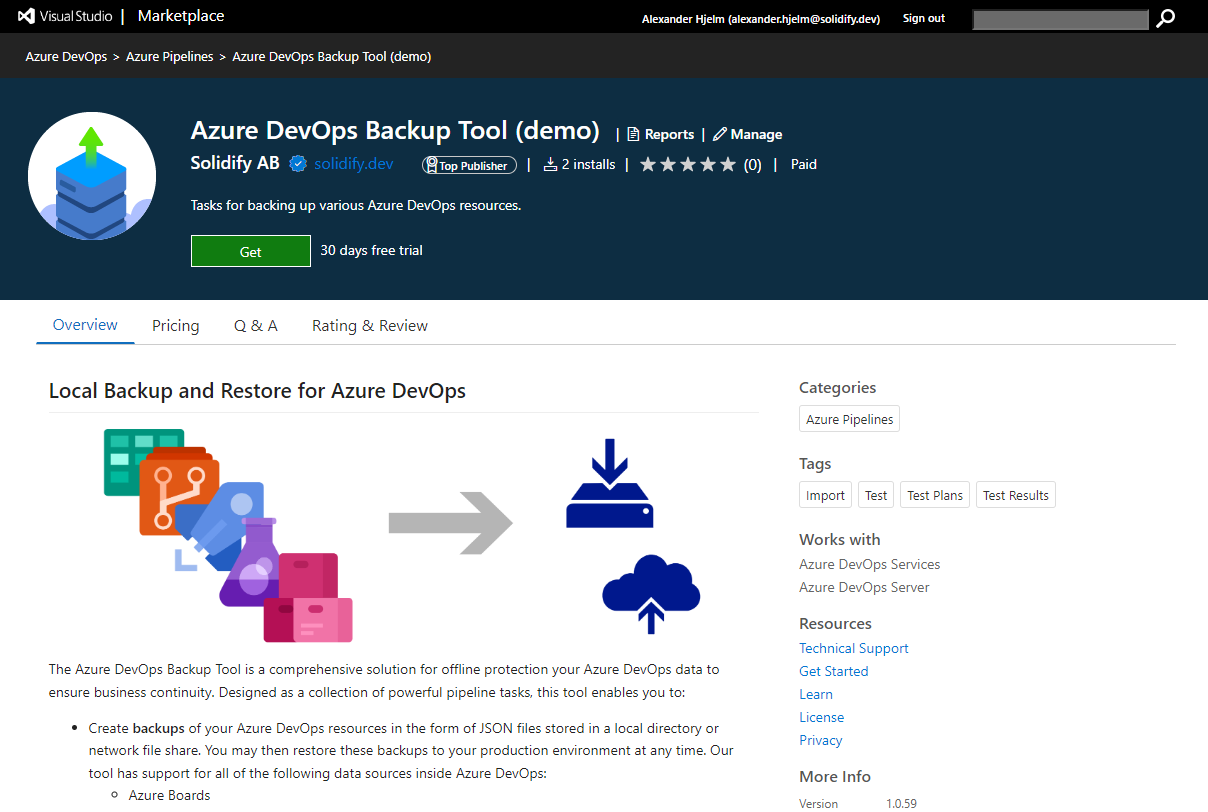Click the Test Results tag
This screenshot has height=812, width=1208.
1016,495
